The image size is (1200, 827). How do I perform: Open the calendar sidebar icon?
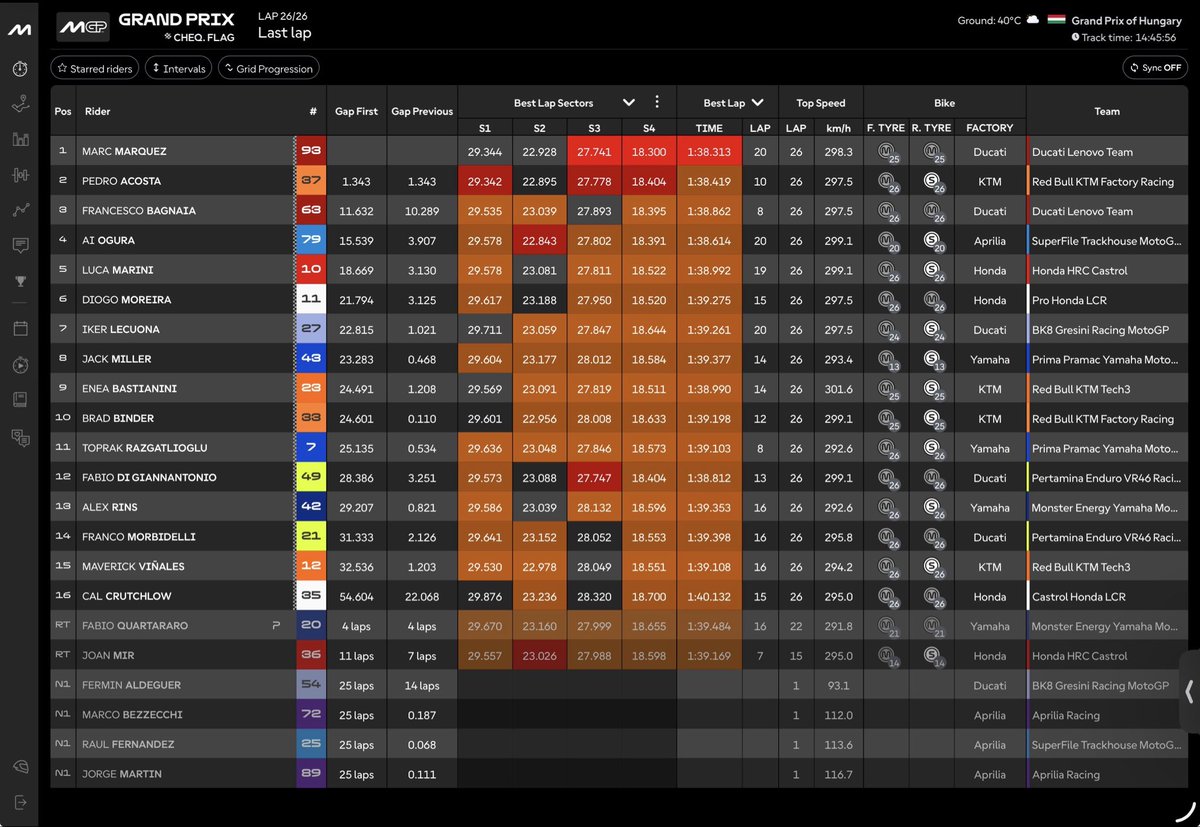coord(19,328)
